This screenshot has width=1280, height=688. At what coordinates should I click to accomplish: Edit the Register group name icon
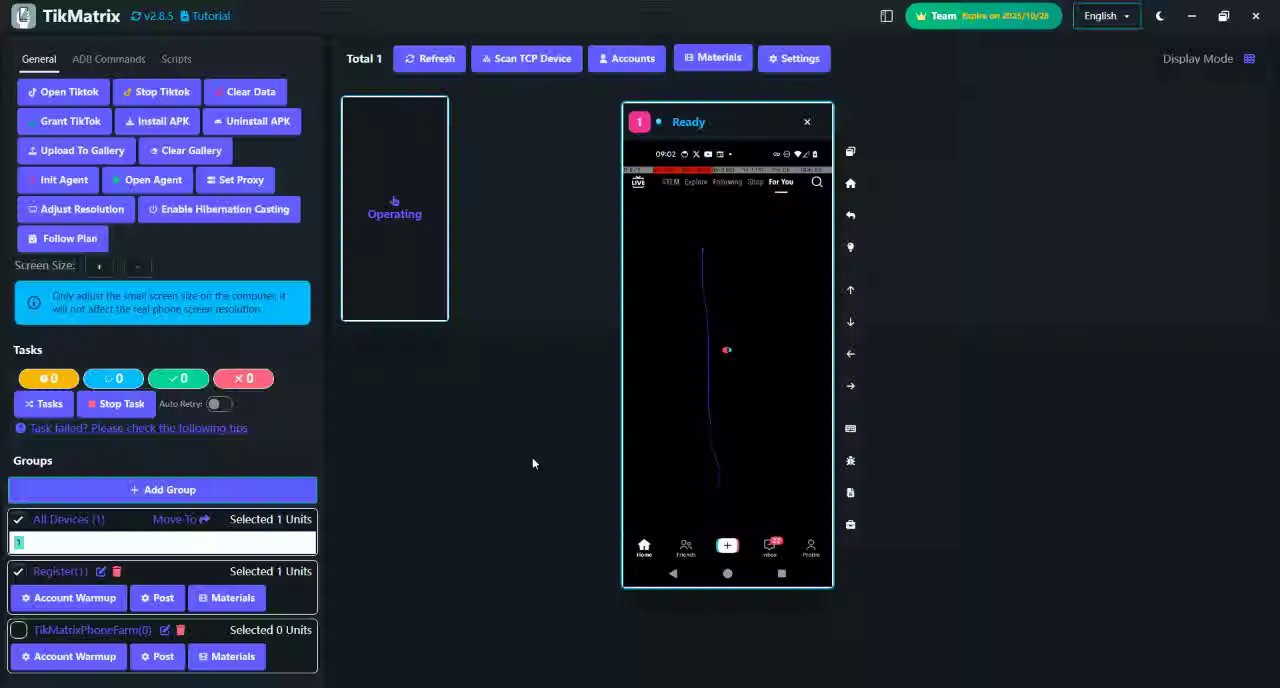(100, 572)
